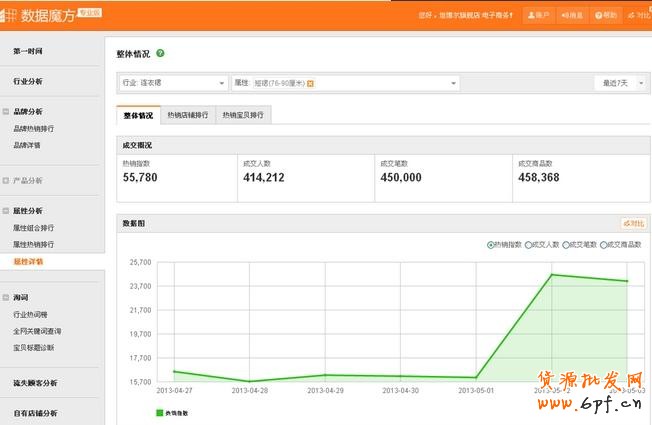Select the 成交人数 radio button

point(528,244)
